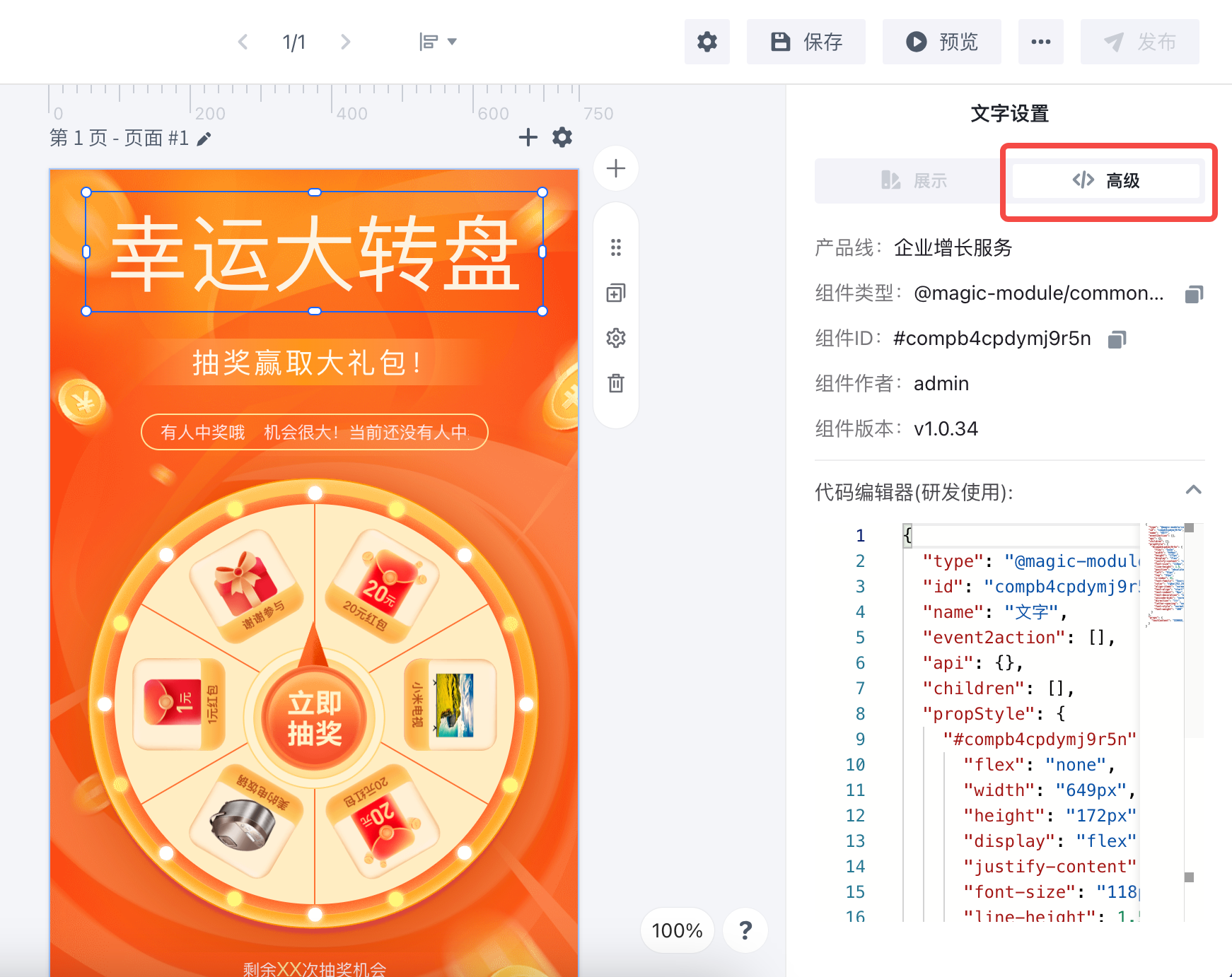Screen dimensions: 1232x977
Task: Delete component with trash icon
Action: (x=616, y=383)
